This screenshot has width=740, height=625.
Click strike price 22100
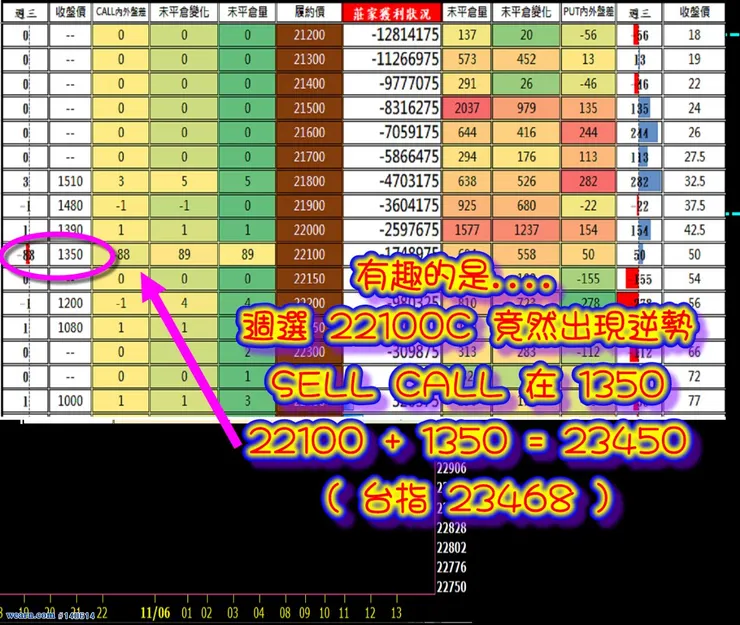(x=309, y=254)
